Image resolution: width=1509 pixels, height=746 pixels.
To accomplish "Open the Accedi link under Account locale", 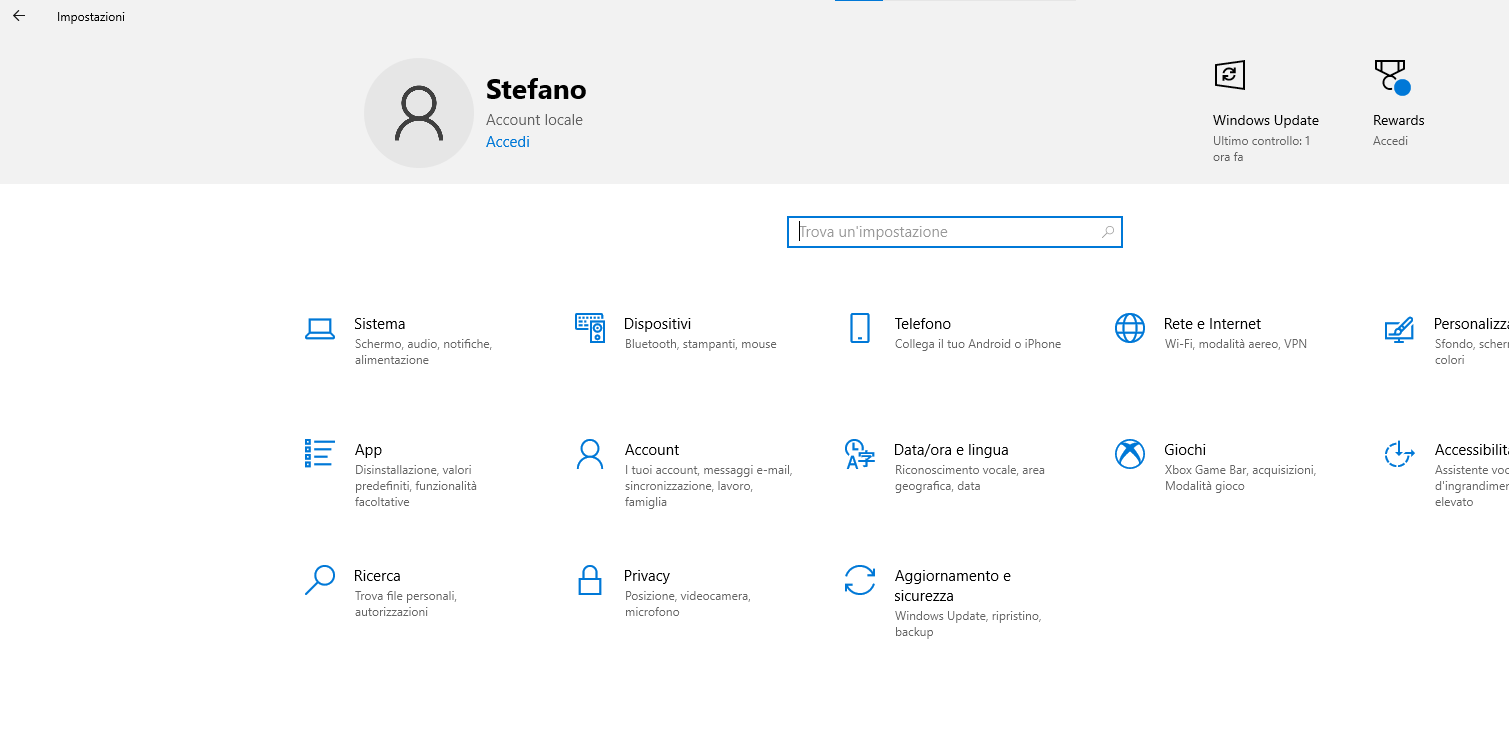I will (508, 142).
